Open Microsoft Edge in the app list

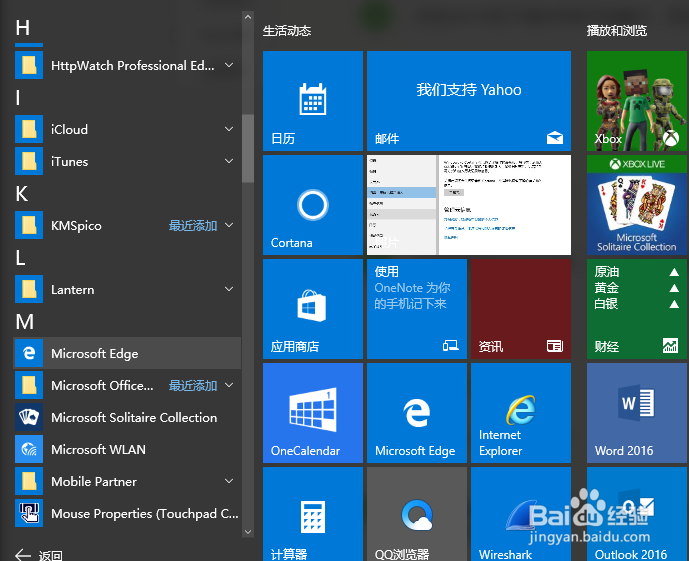click(x=127, y=353)
